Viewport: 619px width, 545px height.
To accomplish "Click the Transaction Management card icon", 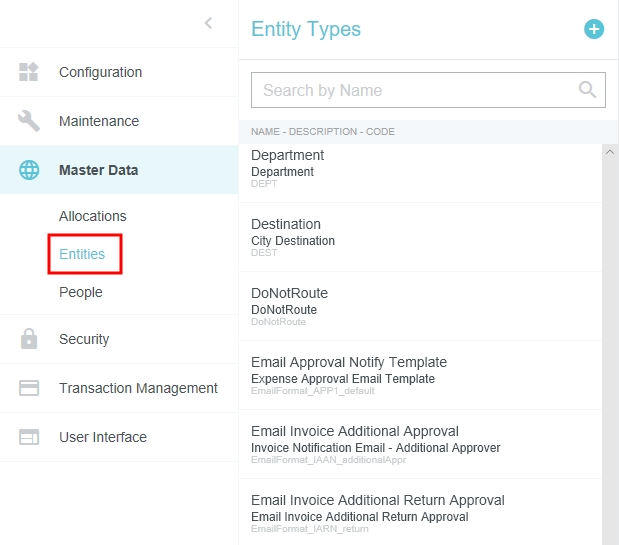I will [29, 388].
